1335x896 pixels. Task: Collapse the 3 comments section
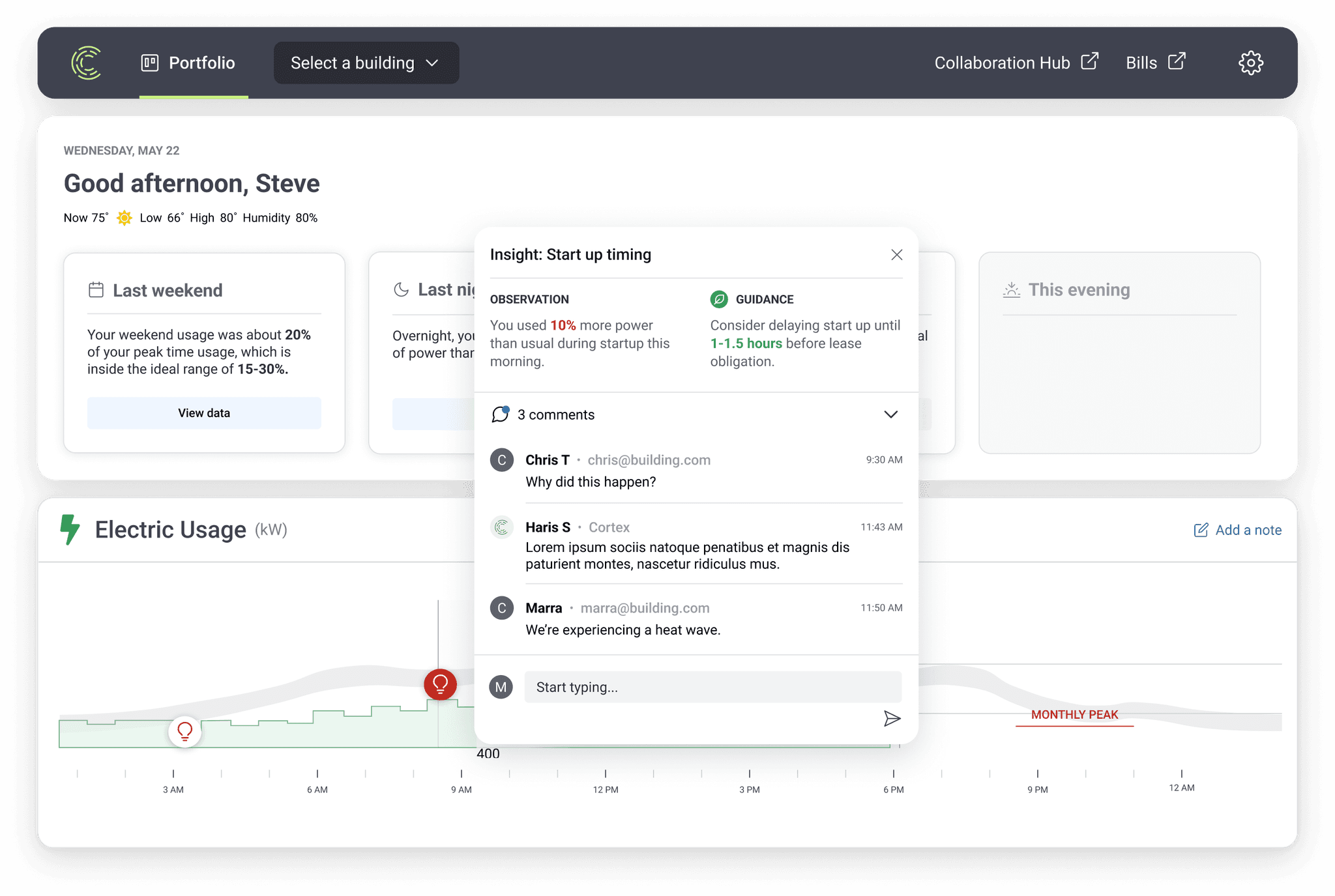(890, 414)
